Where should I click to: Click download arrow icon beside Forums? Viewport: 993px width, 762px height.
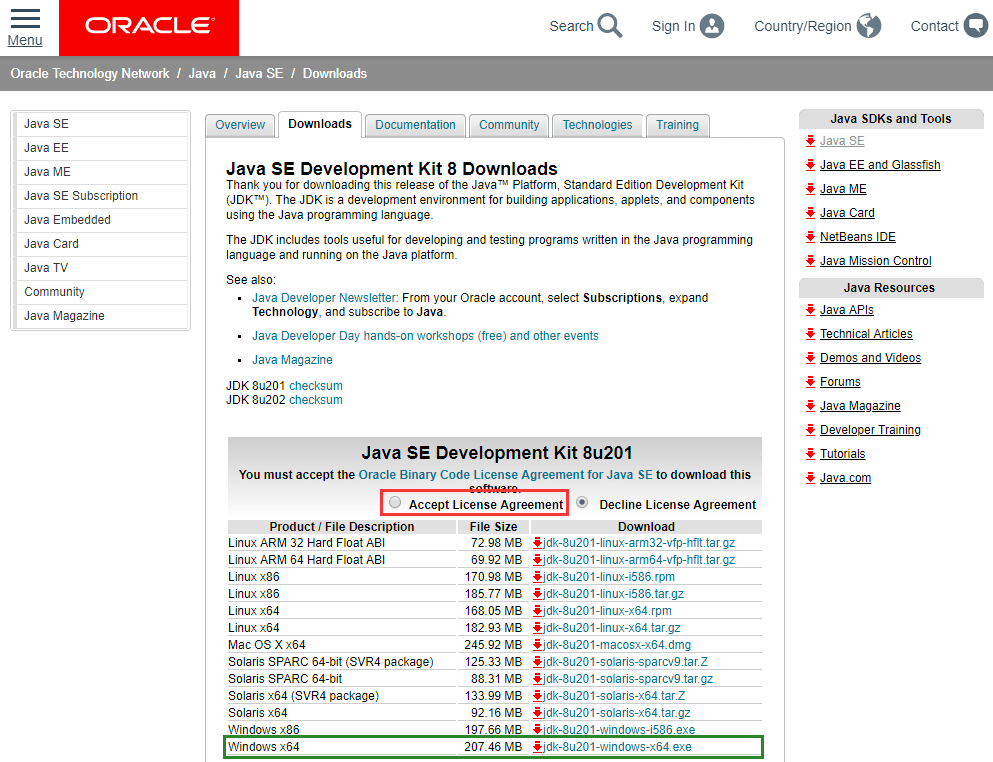pos(810,382)
